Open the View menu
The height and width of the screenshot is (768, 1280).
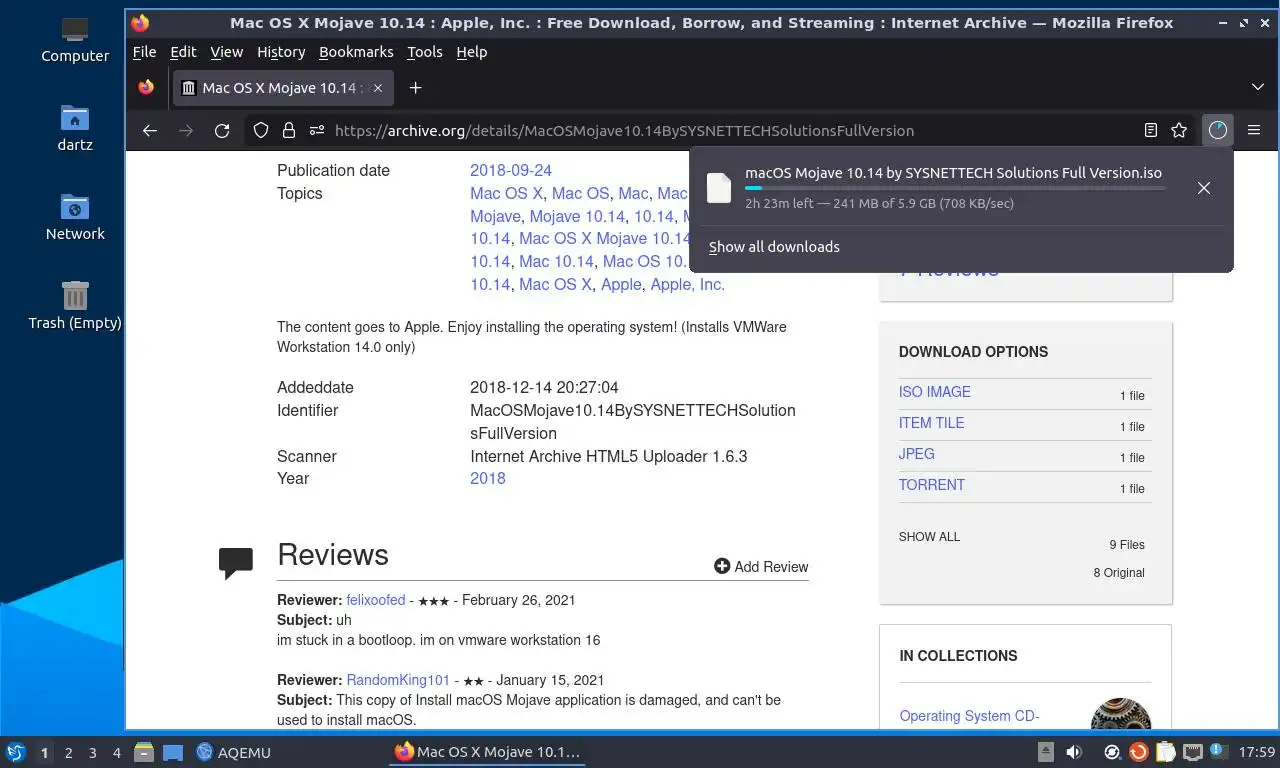pos(227,52)
